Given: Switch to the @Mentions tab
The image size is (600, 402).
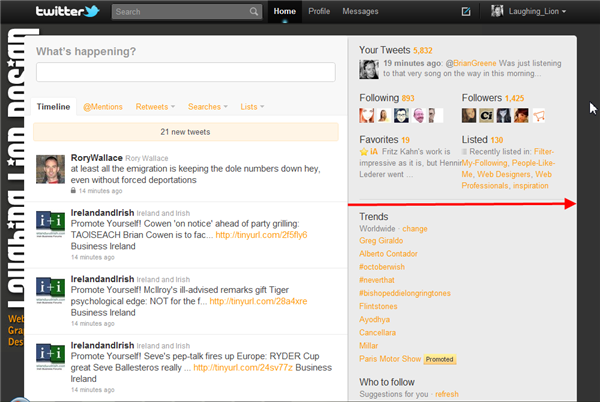Looking at the screenshot, I should pyautogui.click(x=102, y=106).
